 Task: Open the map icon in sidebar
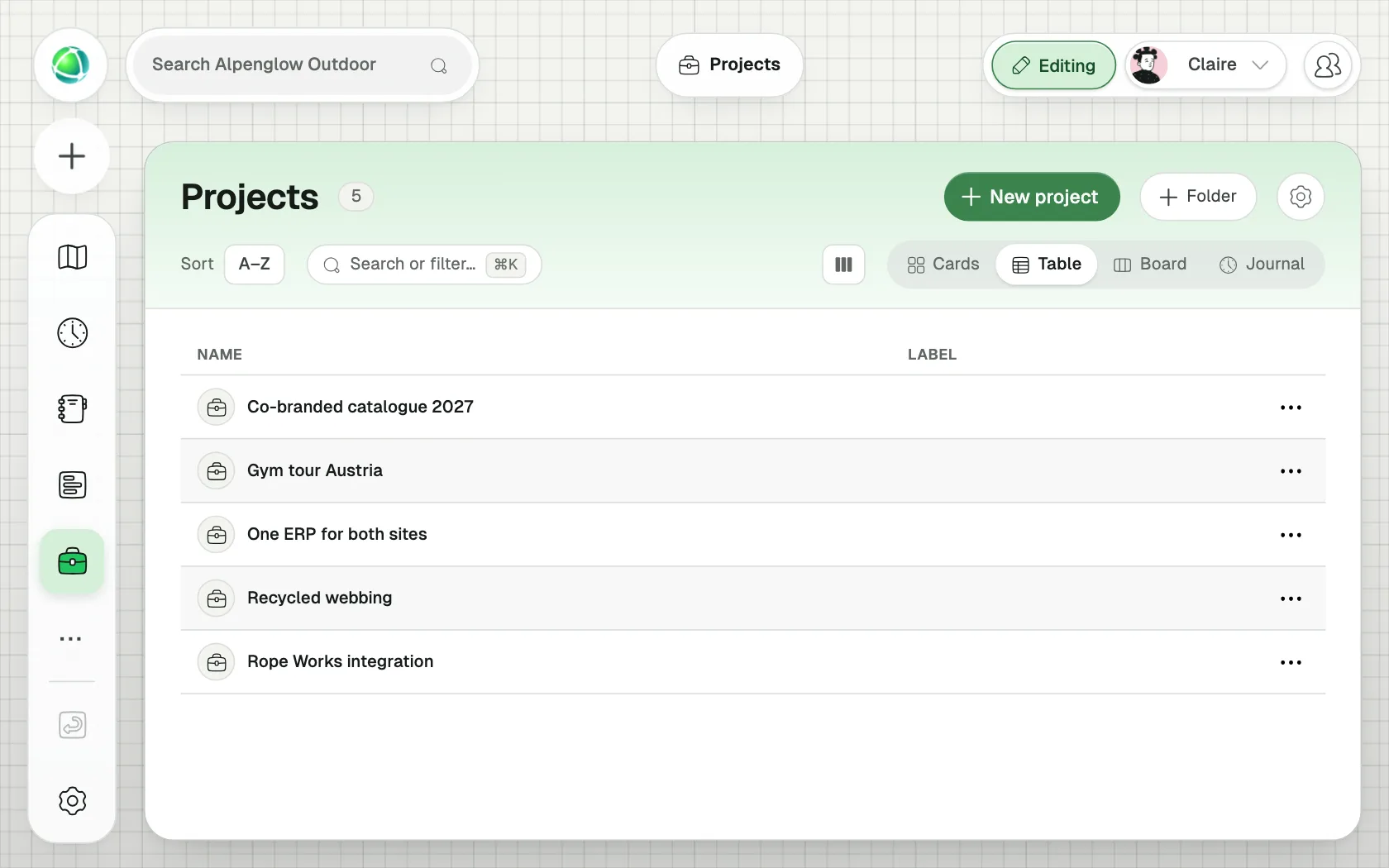point(73,257)
